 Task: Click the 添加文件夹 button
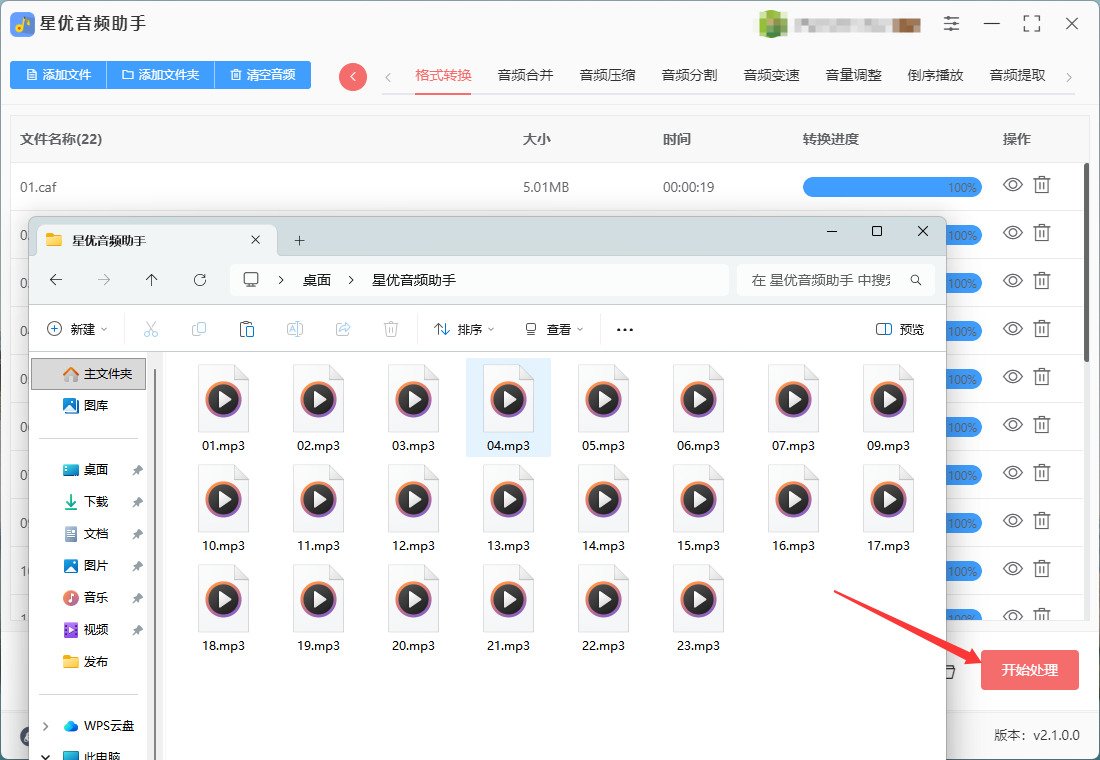tap(160, 74)
